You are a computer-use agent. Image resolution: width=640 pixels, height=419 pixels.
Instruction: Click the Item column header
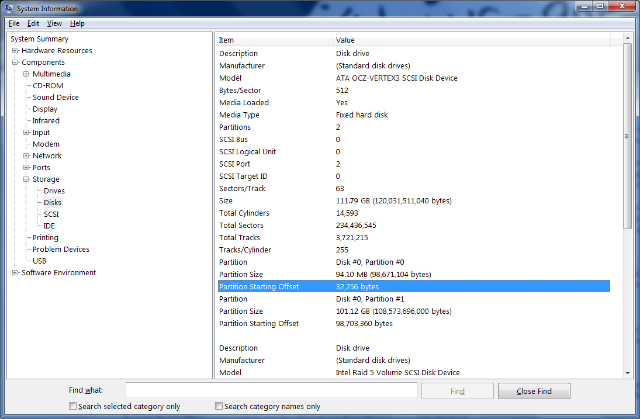(274, 40)
